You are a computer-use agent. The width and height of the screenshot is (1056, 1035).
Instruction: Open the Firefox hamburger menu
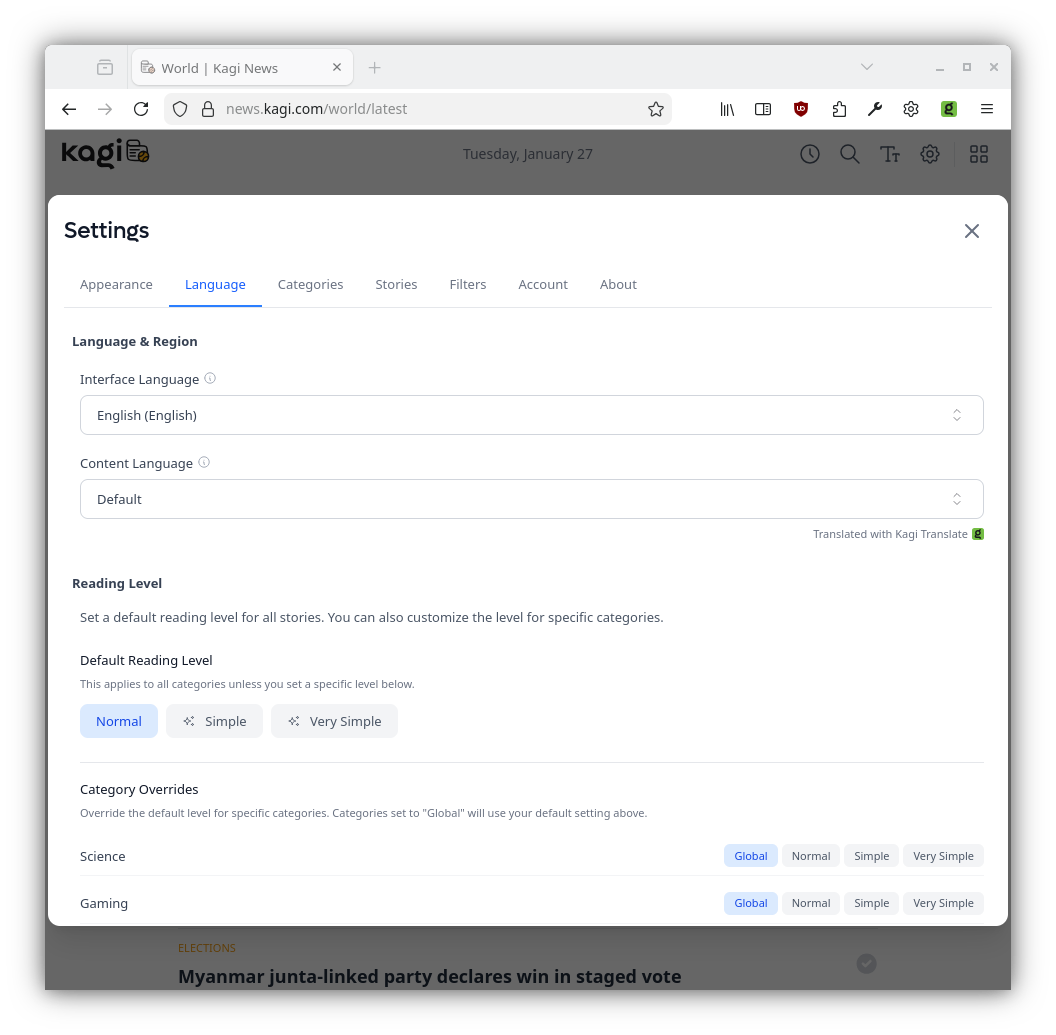(986, 109)
